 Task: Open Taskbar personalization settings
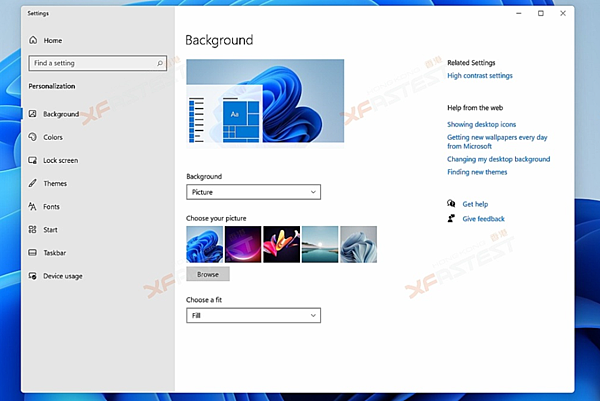click(98, 253)
